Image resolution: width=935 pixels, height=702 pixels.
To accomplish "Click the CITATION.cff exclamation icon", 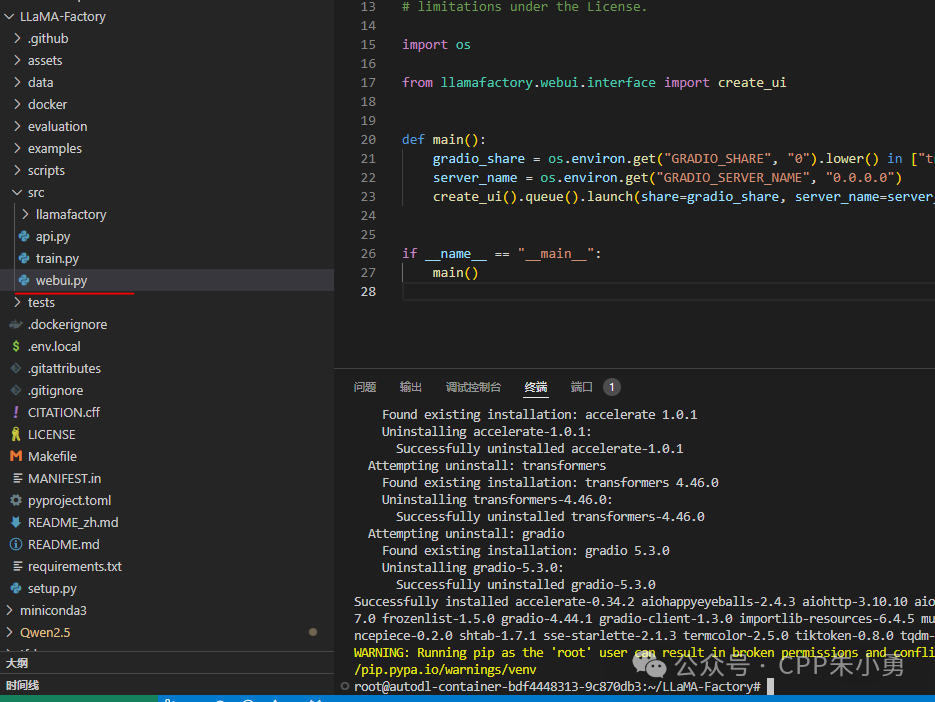I will [16, 412].
